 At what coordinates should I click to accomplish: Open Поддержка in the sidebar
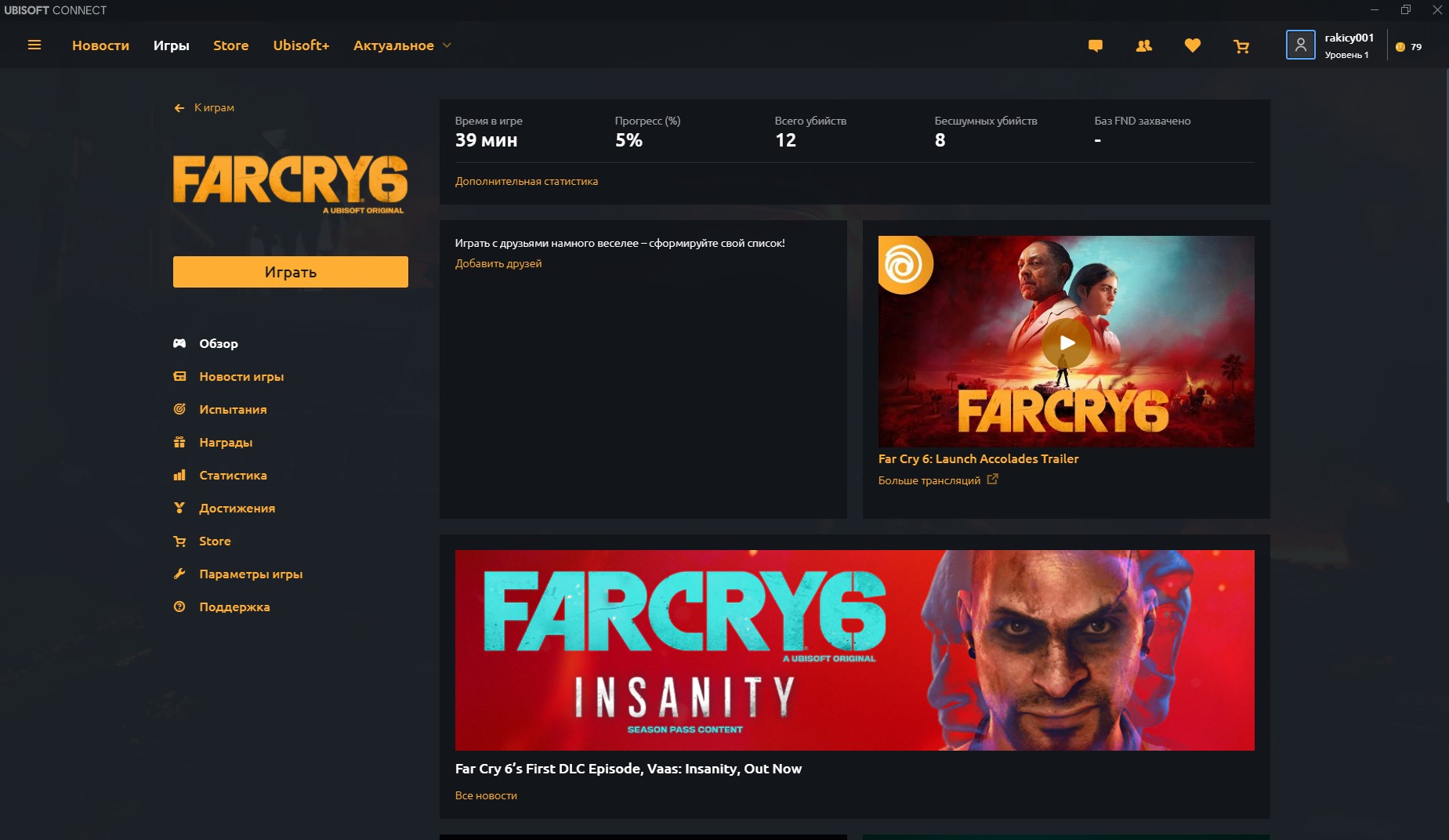pos(234,606)
